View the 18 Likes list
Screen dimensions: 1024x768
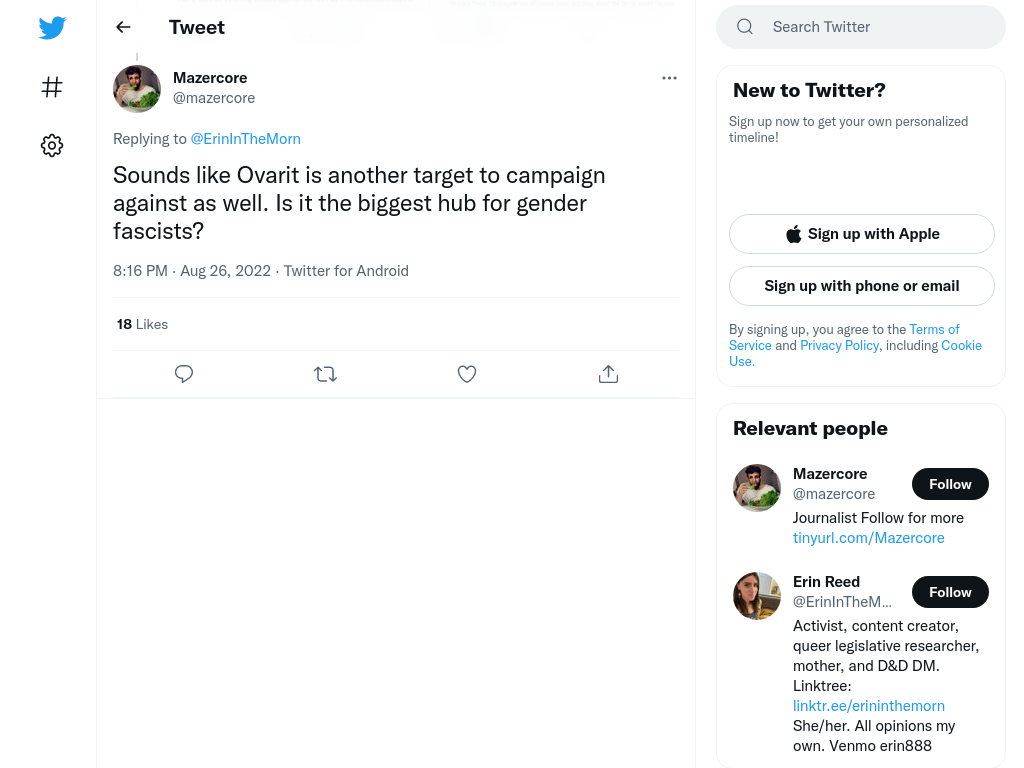coord(142,325)
